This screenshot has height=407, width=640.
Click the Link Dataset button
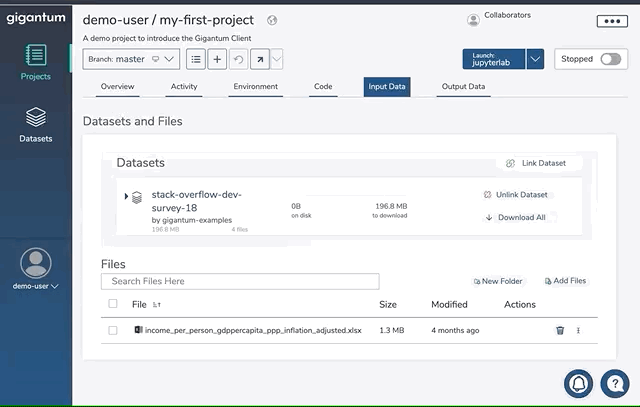536,163
